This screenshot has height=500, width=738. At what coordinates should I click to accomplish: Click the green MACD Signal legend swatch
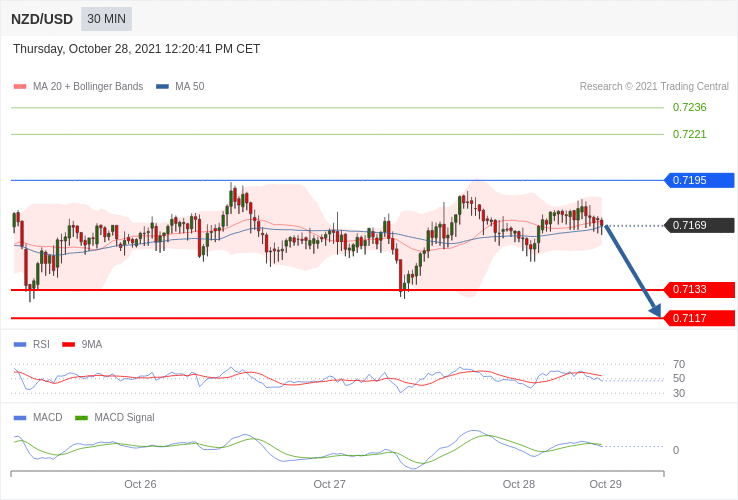(x=82, y=418)
